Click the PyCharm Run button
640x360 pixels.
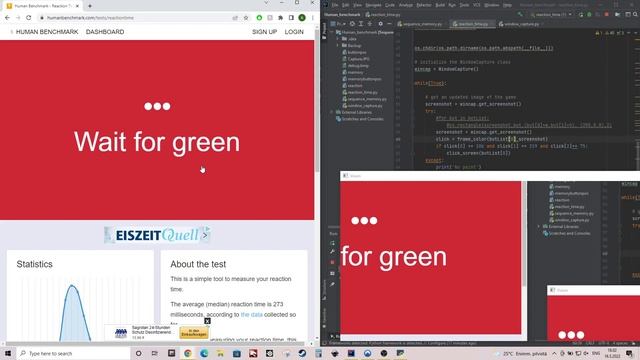(581, 15)
